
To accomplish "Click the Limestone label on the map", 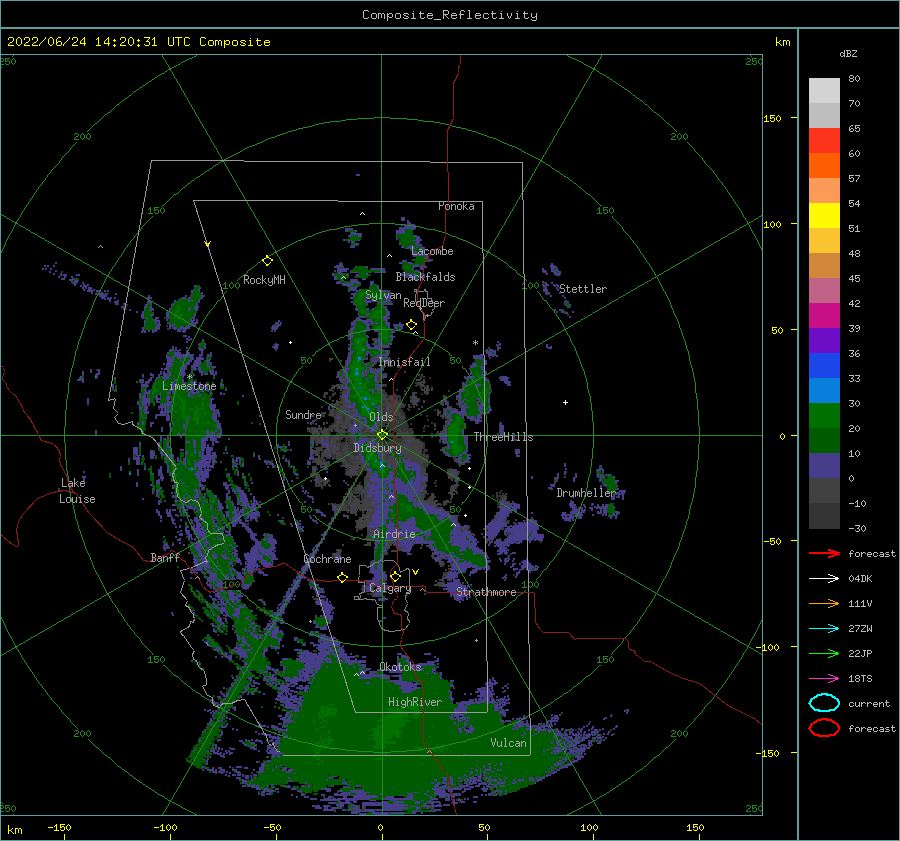I will (189, 386).
